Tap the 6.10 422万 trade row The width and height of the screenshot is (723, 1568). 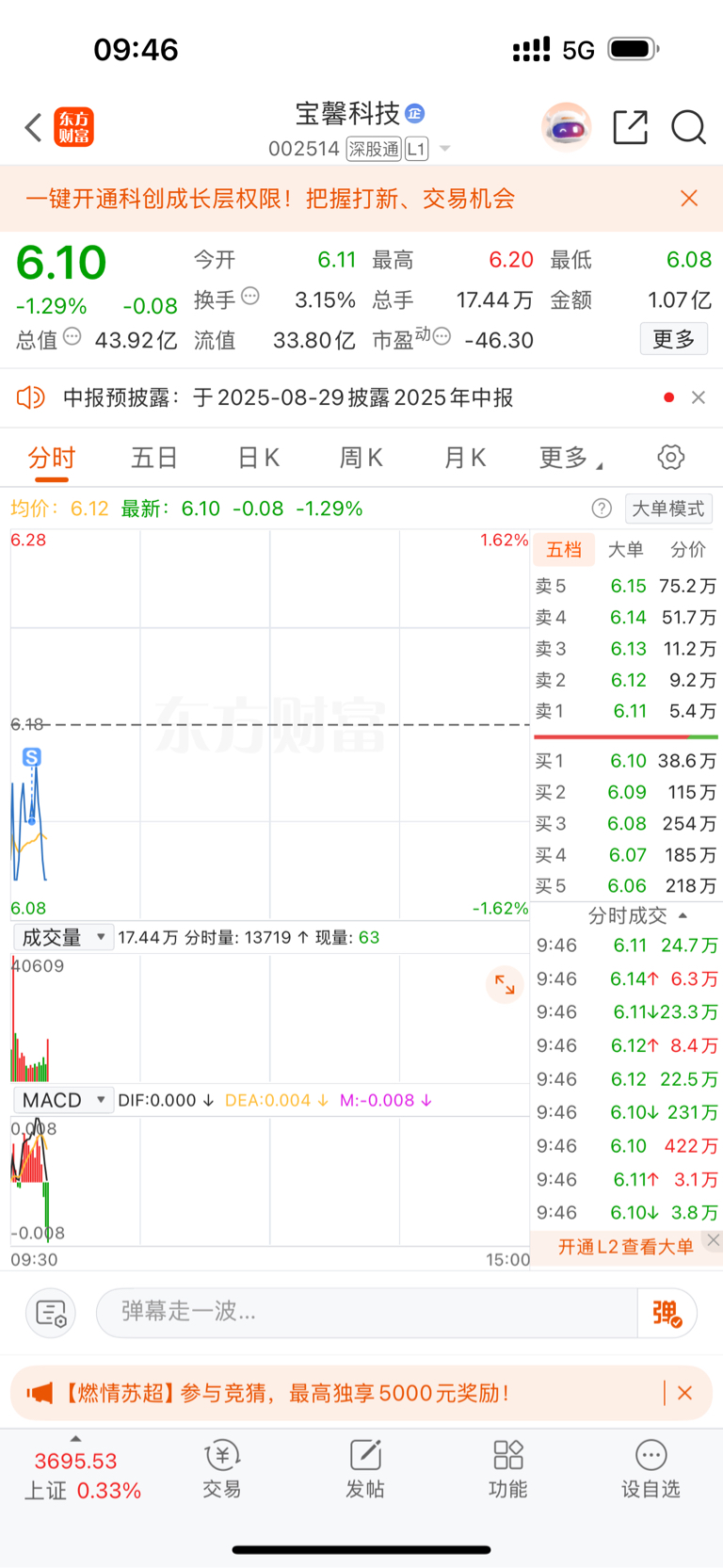627,1146
